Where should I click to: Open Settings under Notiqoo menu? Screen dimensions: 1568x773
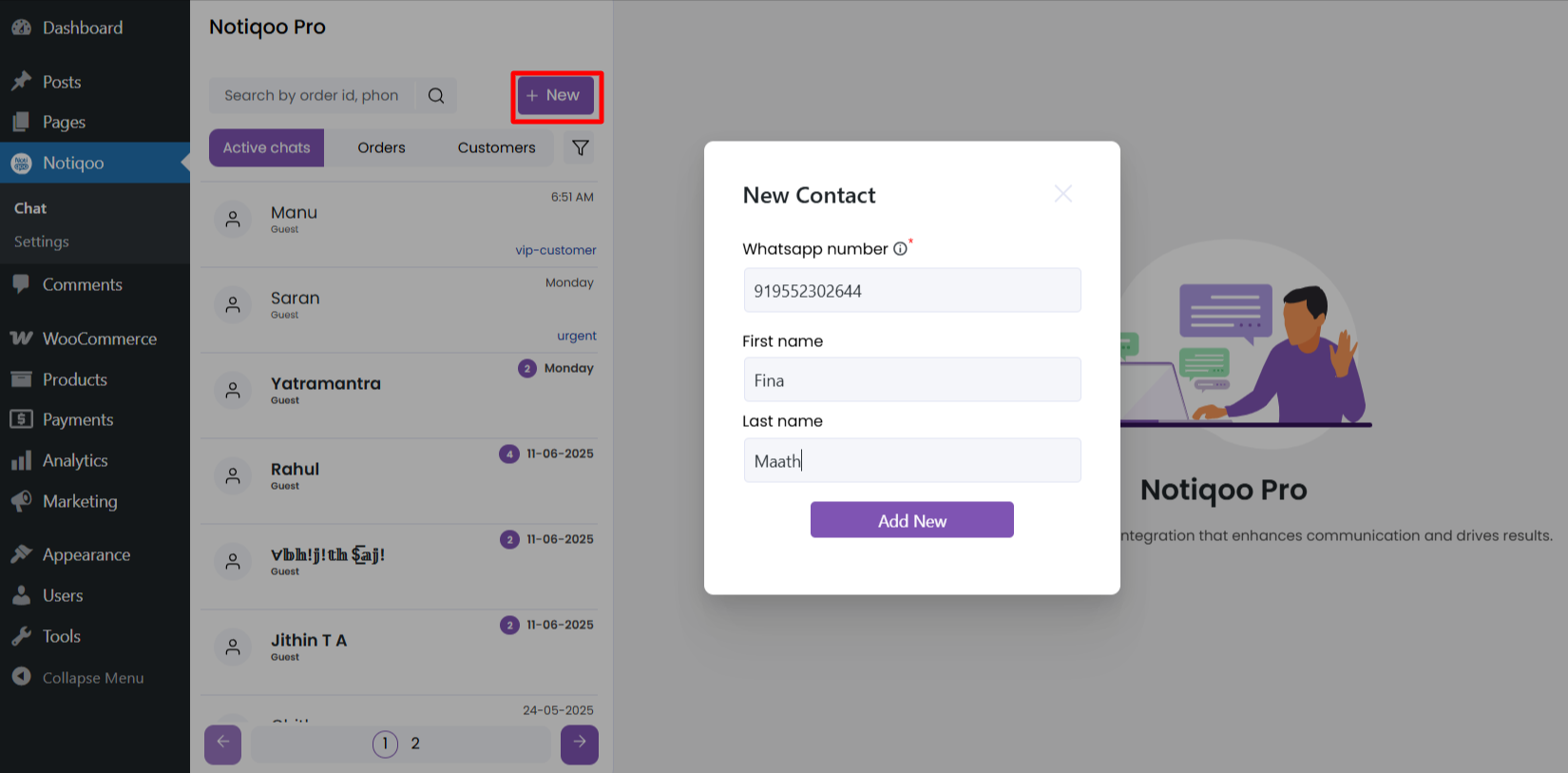point(42,242)
